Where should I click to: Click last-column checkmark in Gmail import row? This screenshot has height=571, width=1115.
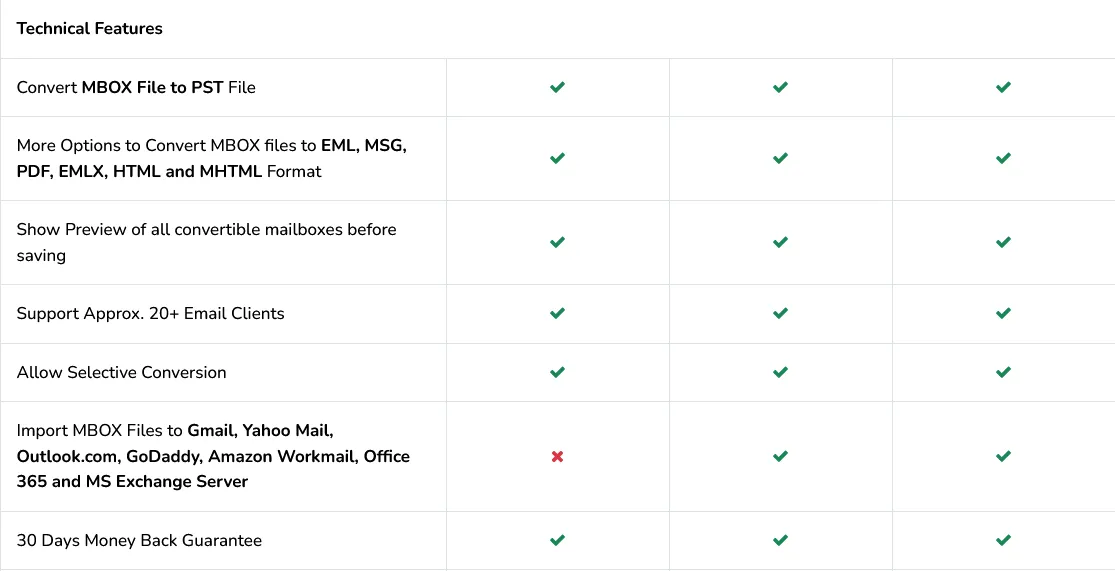tap(1003, 456)
